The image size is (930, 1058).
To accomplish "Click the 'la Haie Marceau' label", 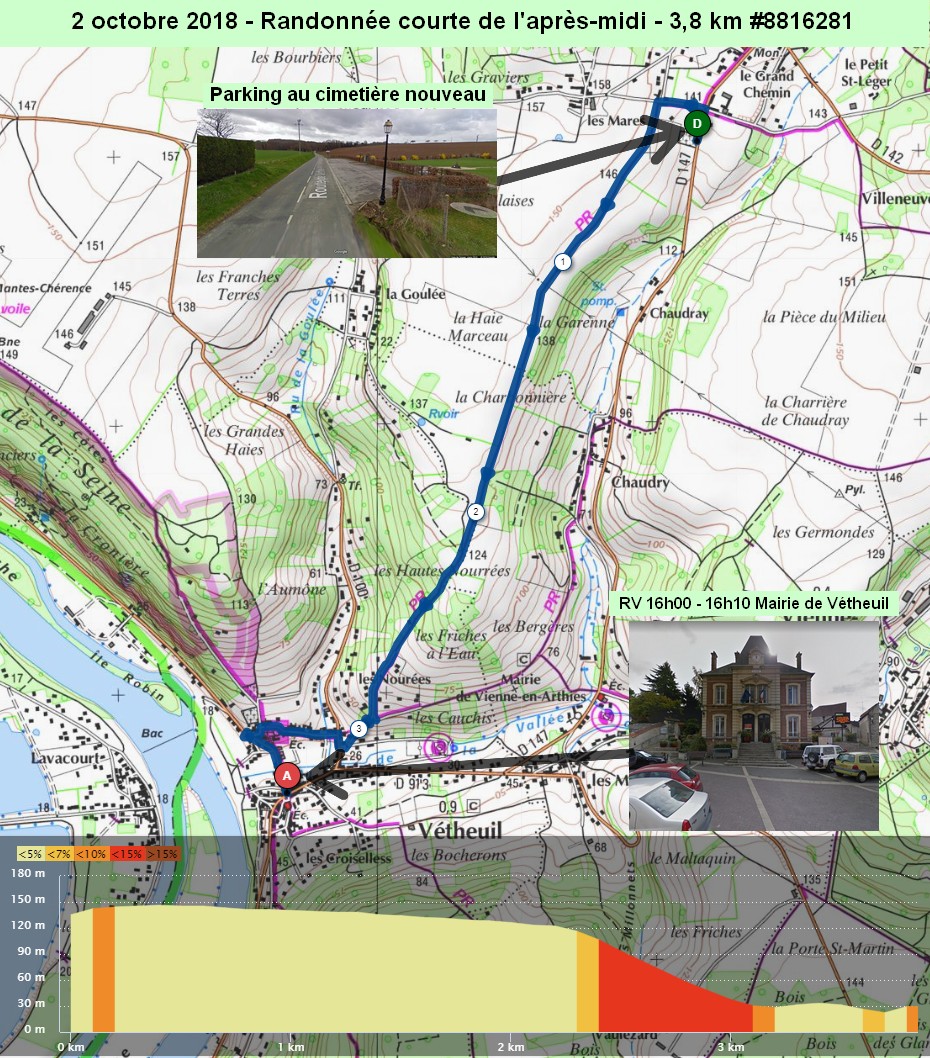I will 479,327.
